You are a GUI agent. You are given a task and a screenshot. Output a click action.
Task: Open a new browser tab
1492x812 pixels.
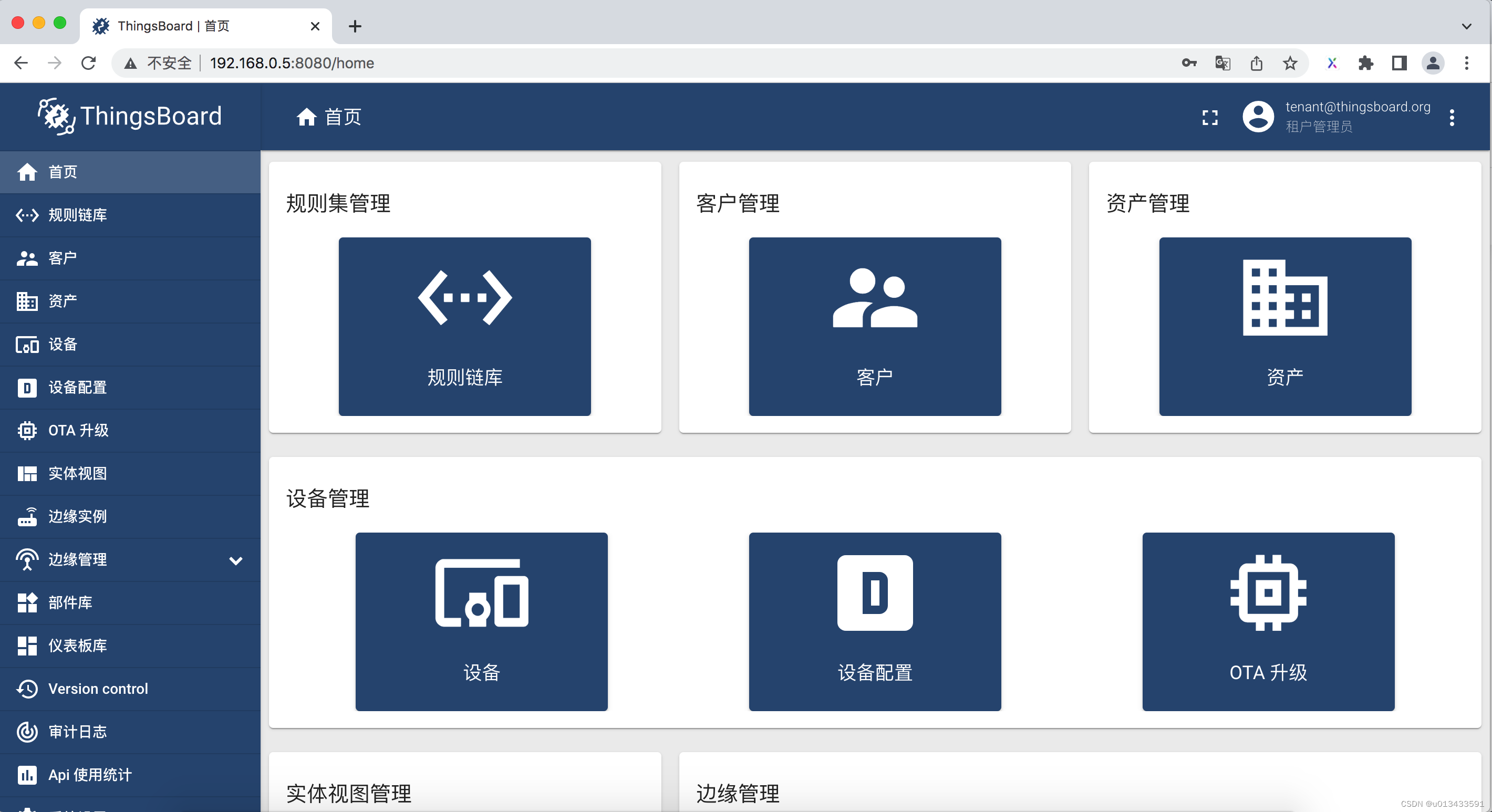coord(355,26)
